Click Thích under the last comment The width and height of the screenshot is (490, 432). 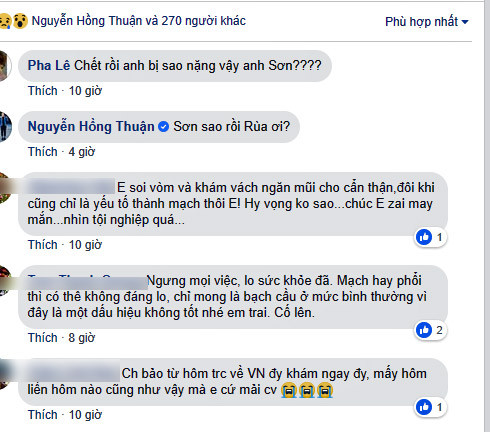[43, 415]
